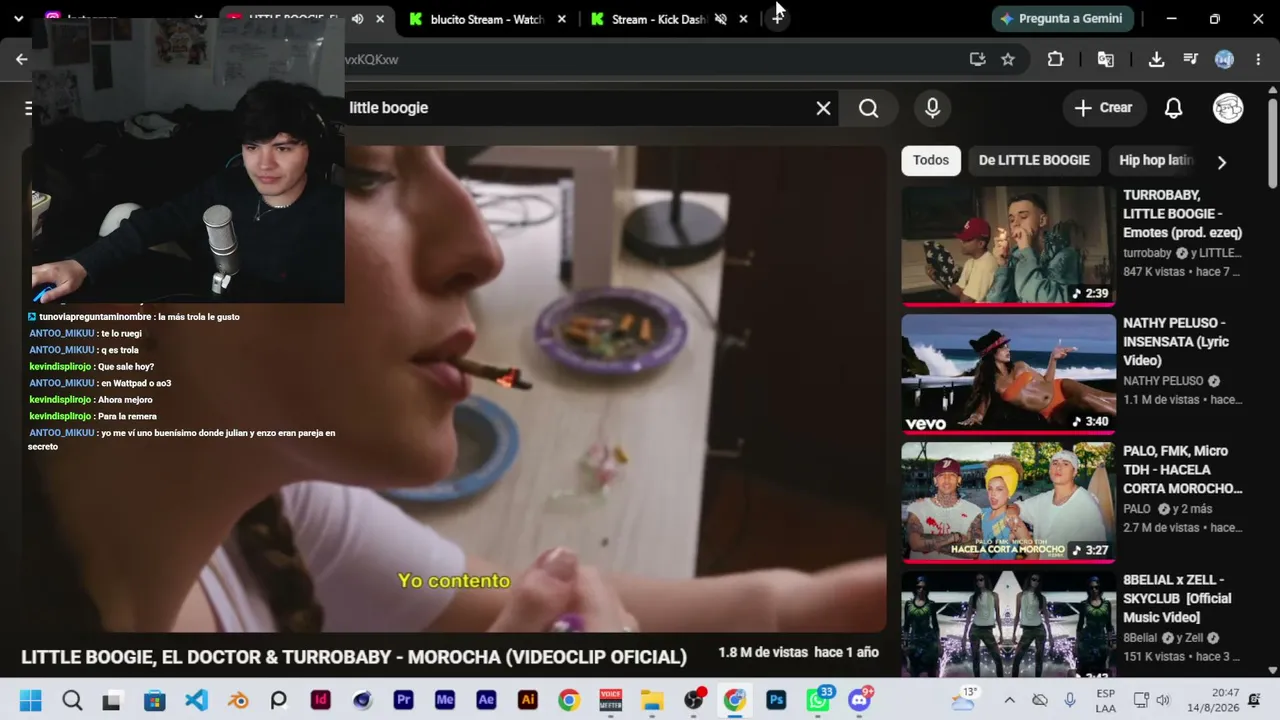Click the 'NATHY PELUSO - INSENSATA (Lyric Video)' title
Screen dimensions: 1280x720
click(1176, 342)
